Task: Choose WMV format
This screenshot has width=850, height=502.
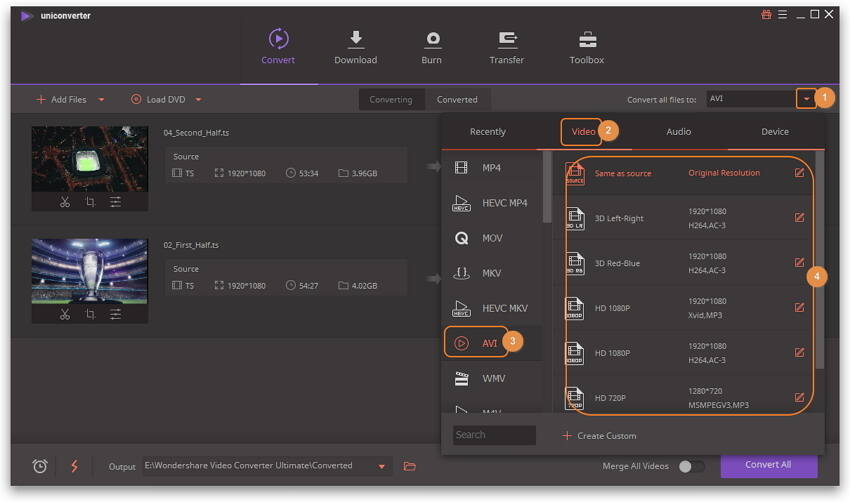Action: tap(492, 378)
